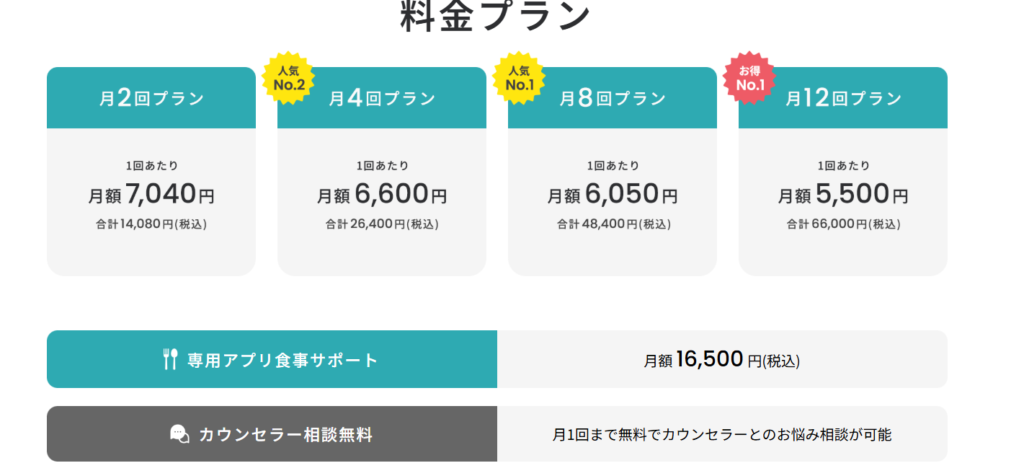1024x476 pixels.
Task: Select the 月2回プラン header
Action: tap(151, 98)
